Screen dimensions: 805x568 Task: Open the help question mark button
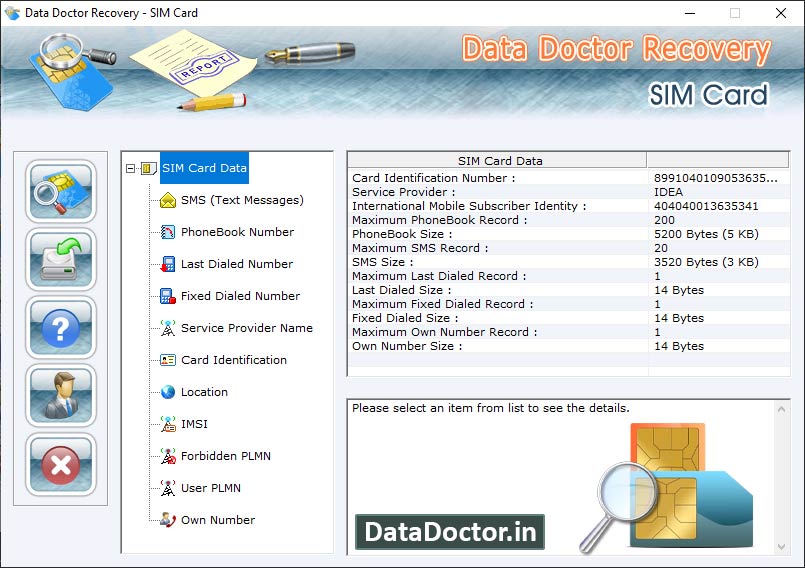(61, 328)
